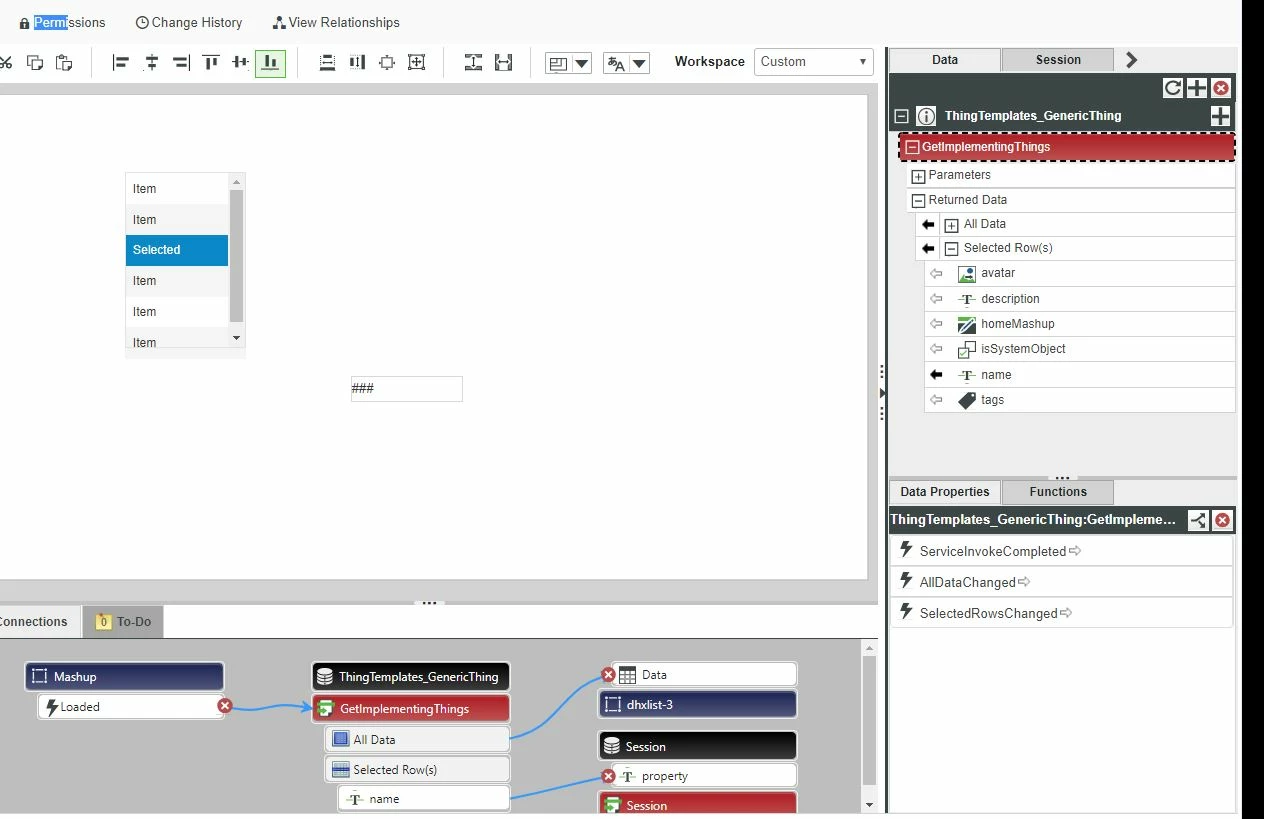The image size is (1264, 819).
Task: Collapse the Selected Row(s) node
Action: [x=951, y=249]
